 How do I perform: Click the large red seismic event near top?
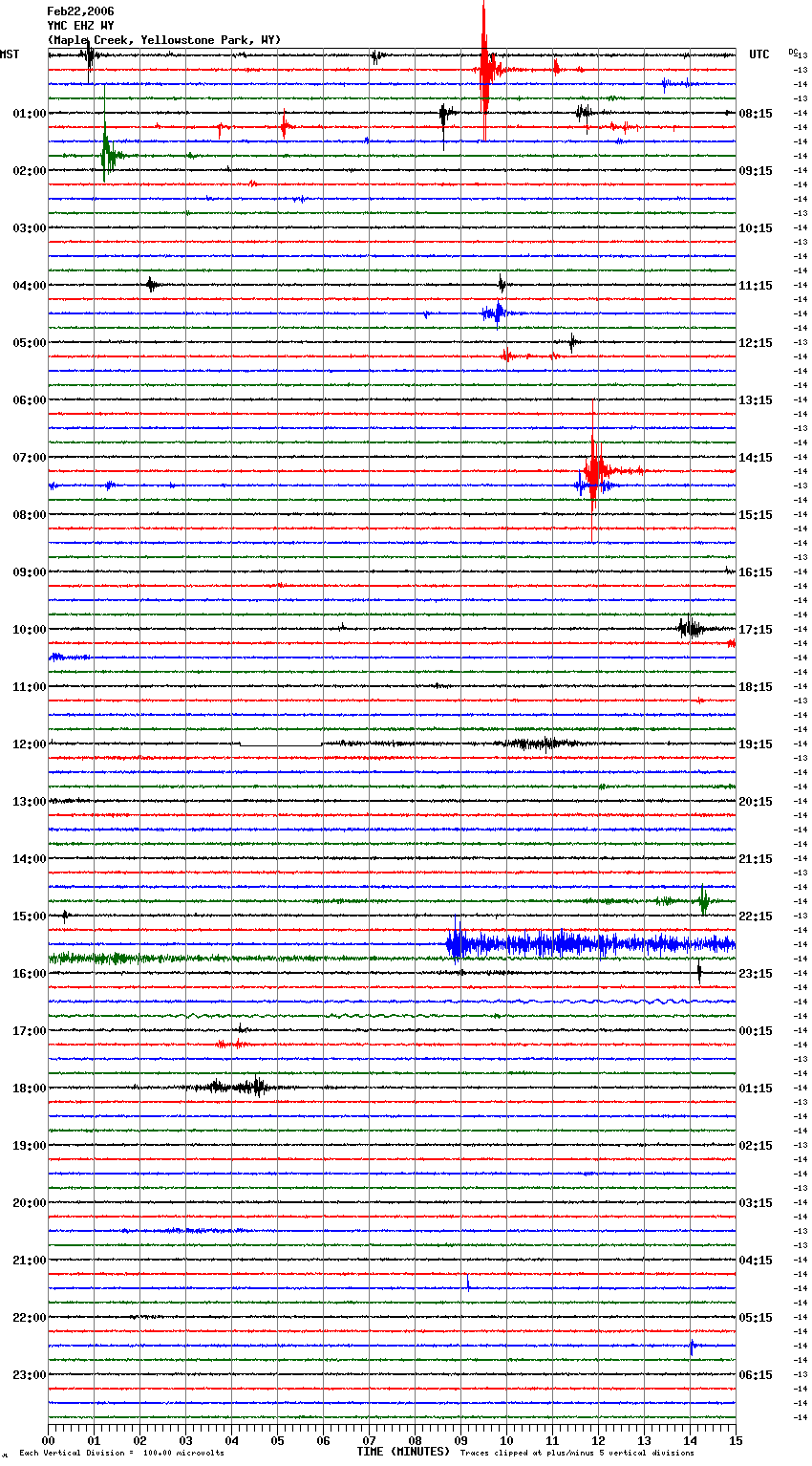[x=486, y=70]
